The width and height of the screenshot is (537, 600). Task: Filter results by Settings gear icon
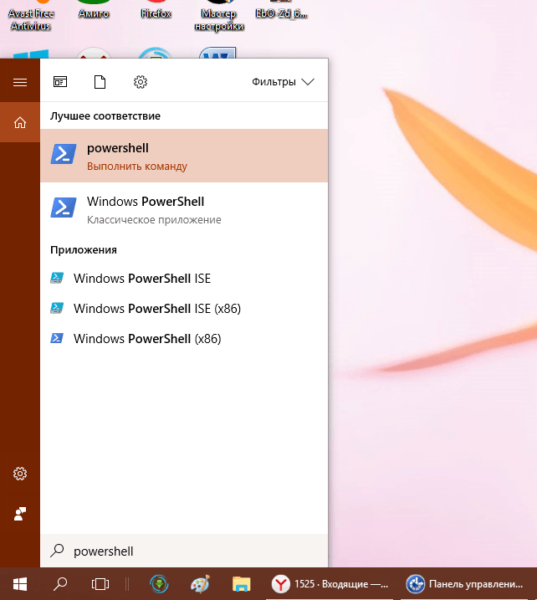point(140,82)
